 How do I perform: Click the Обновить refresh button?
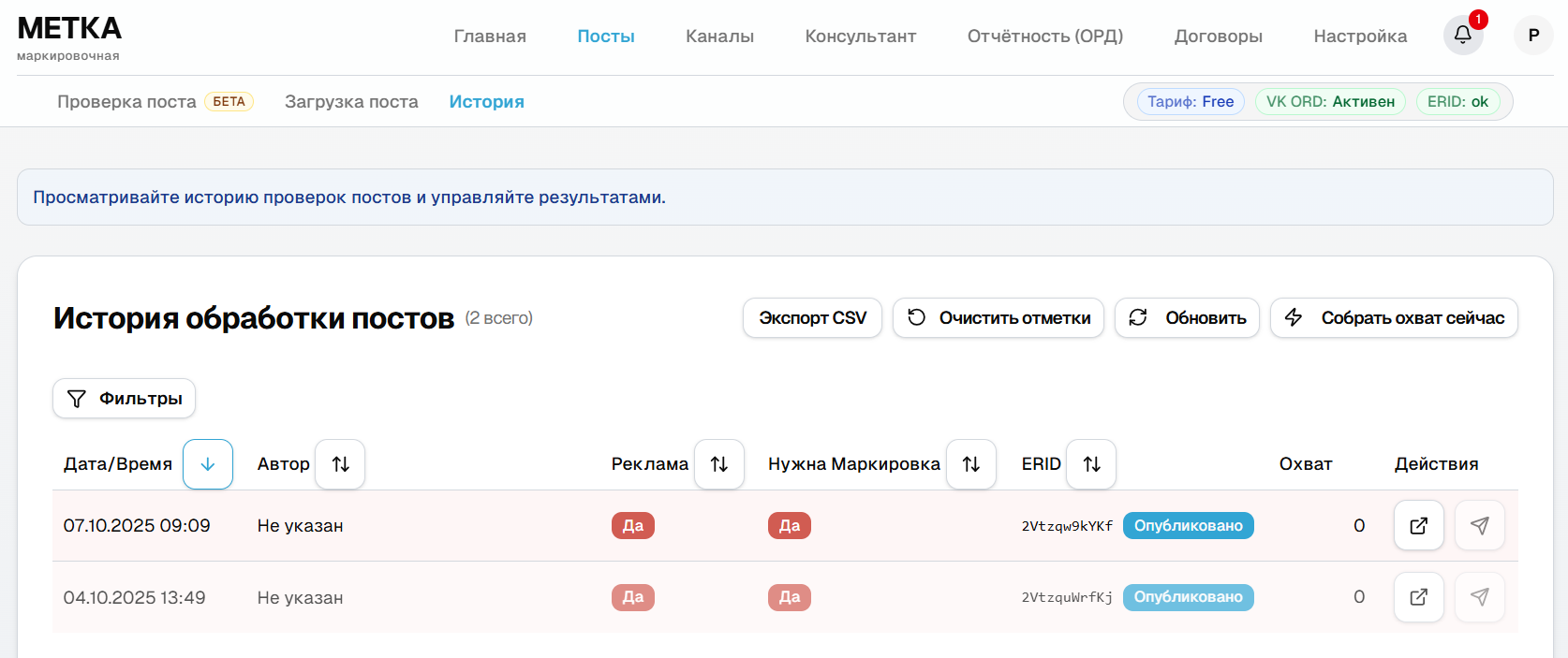(x=1187, y=318)
